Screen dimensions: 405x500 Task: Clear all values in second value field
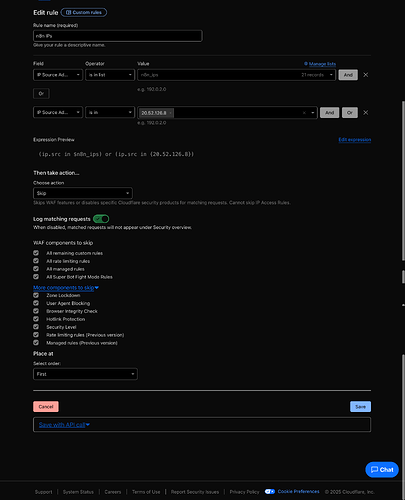click(x=304, y=113)
